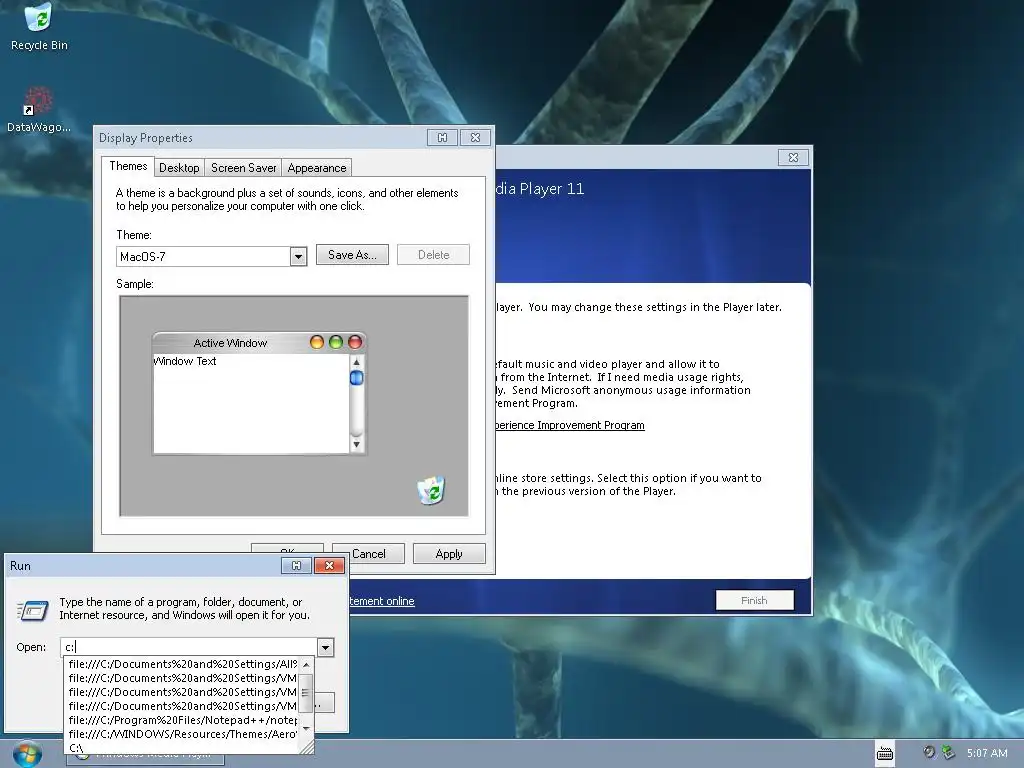The height and width of the screenshot is (768, 1024).
Task: Click the Windows Media Player taskbar button
Action: [145, 757]
